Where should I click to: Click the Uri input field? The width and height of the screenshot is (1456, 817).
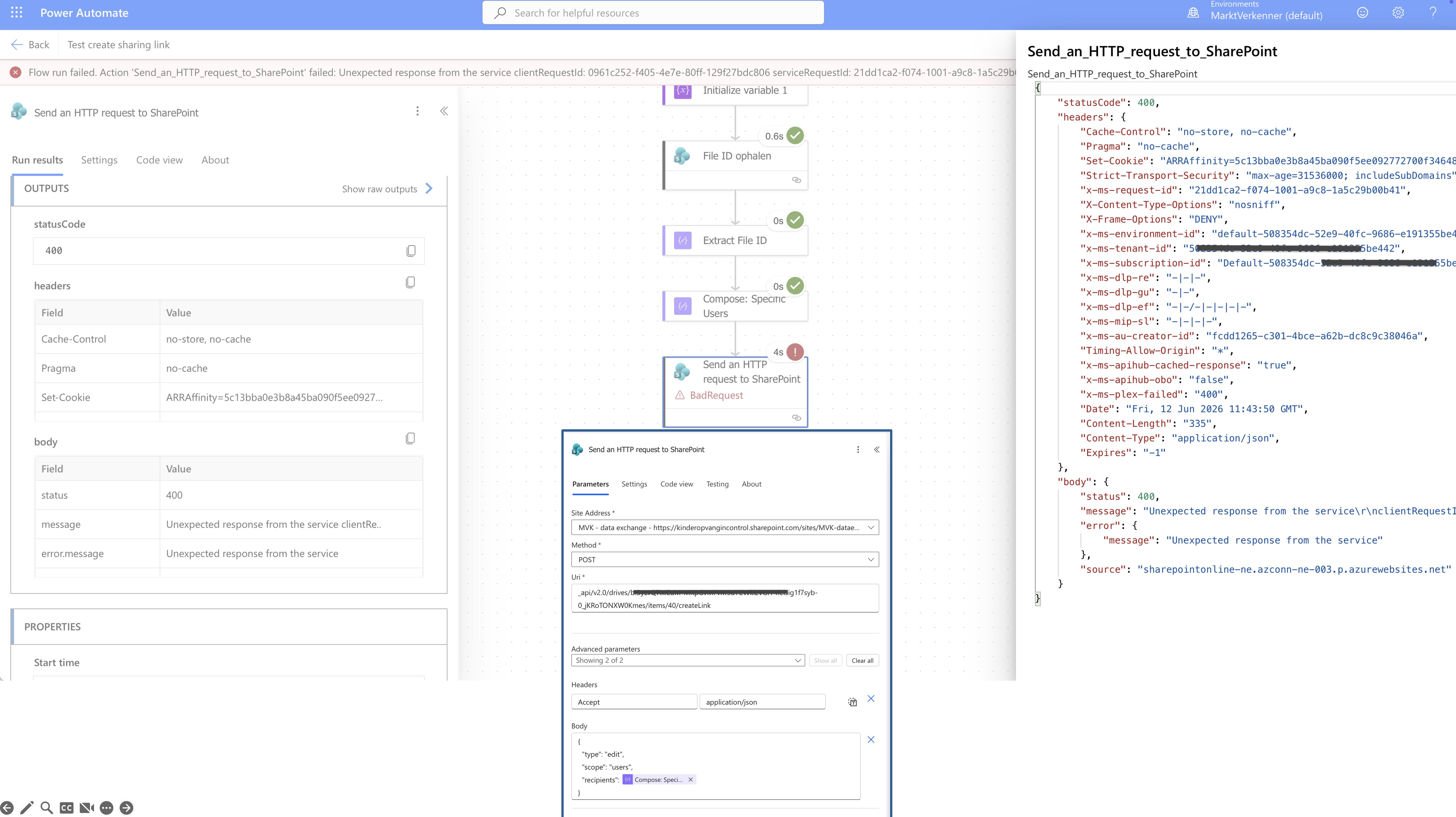click(725, 598)
